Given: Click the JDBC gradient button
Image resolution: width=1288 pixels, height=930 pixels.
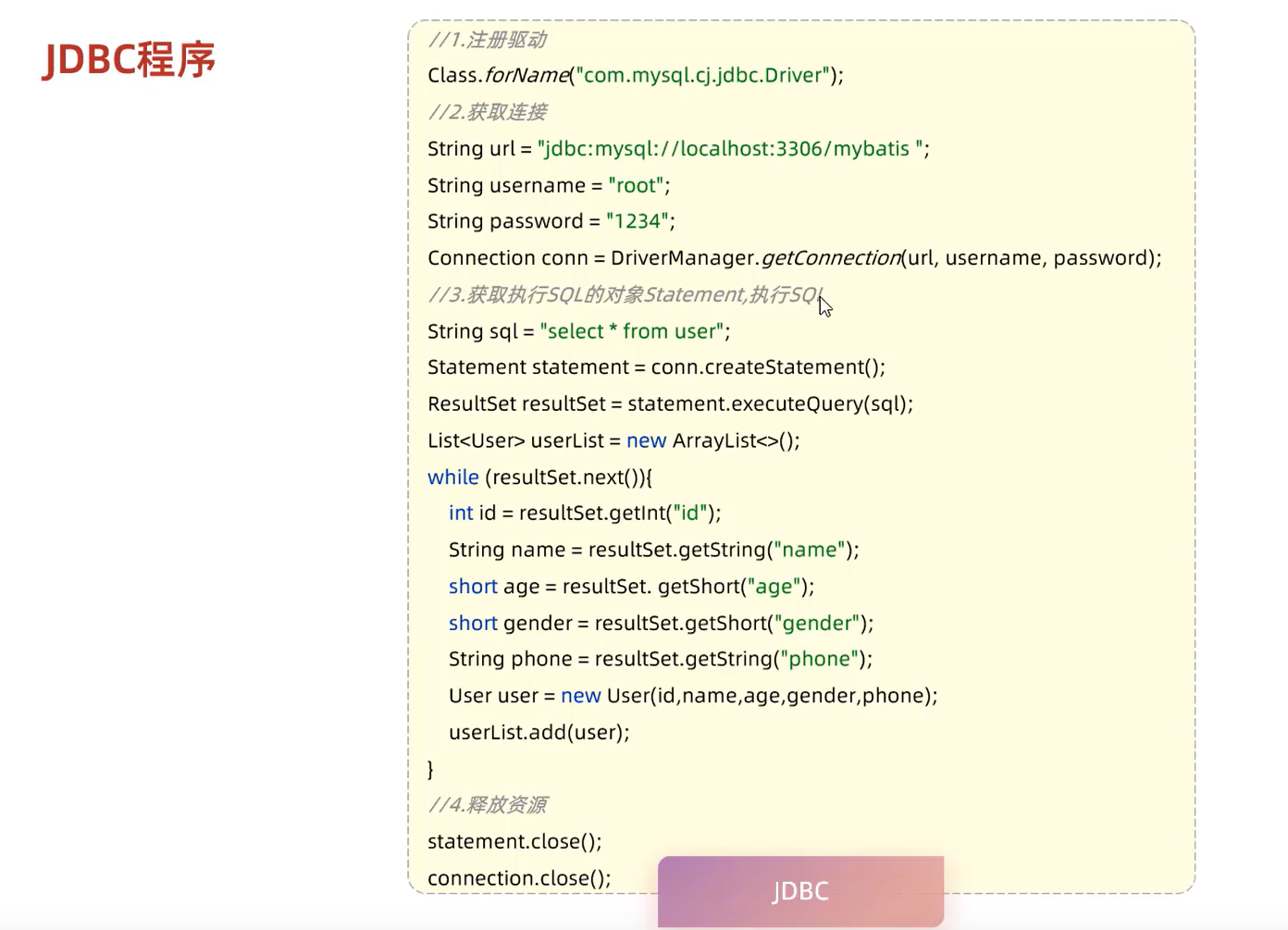Looking at the screenshot, I should (x=800, y=891).
